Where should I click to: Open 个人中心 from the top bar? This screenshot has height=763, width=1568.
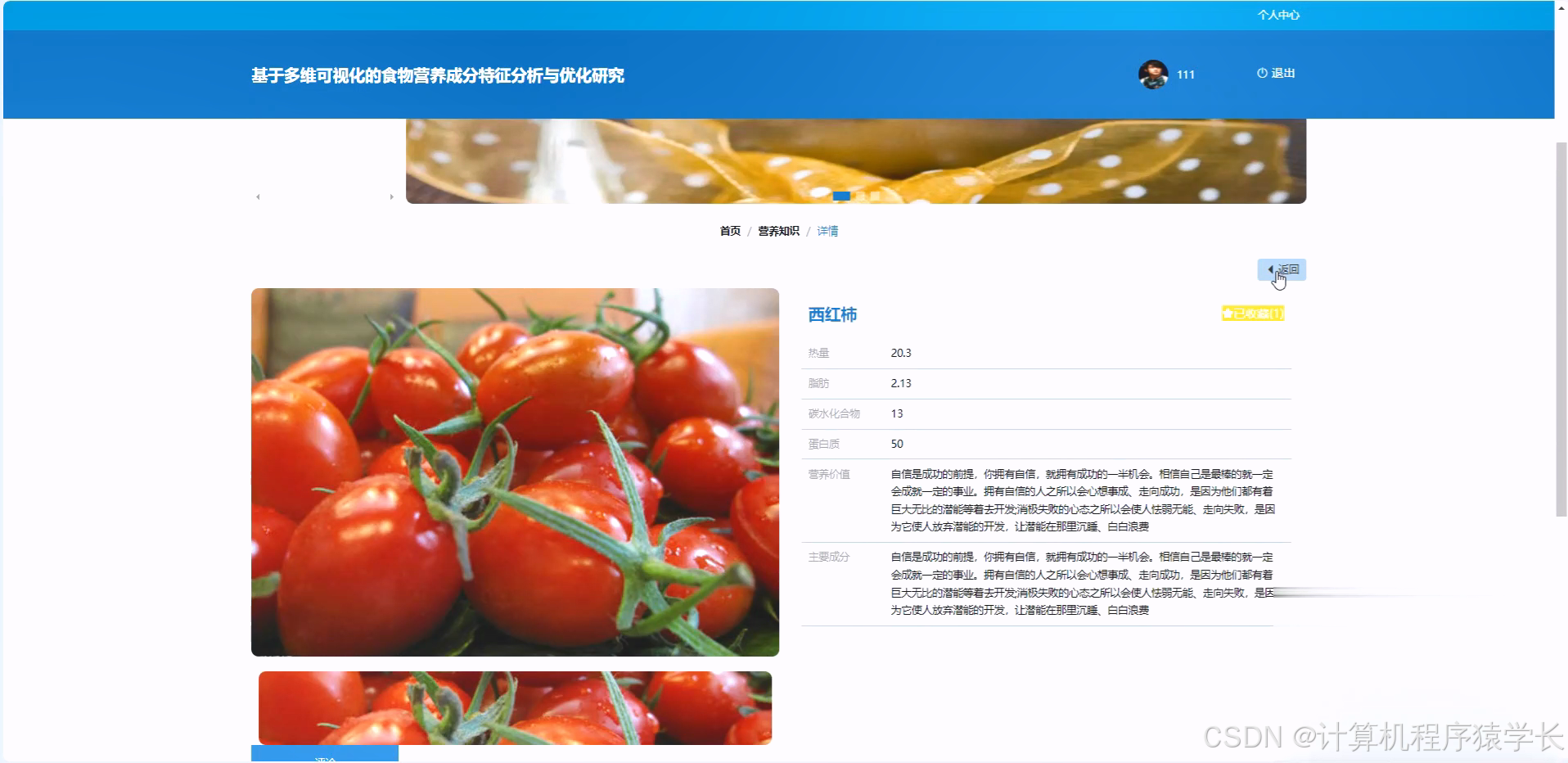pos(1278,14)
